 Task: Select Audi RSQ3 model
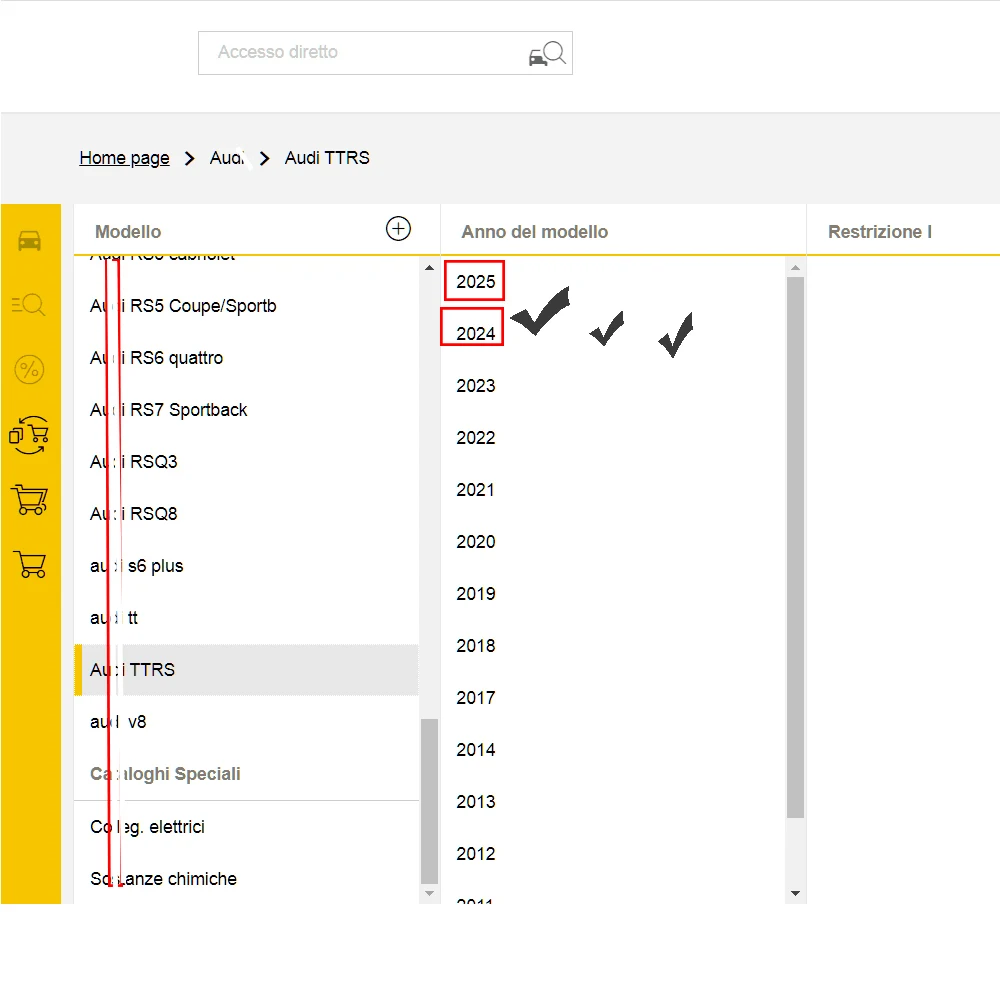pyautogui.click(x=246, y=462)
